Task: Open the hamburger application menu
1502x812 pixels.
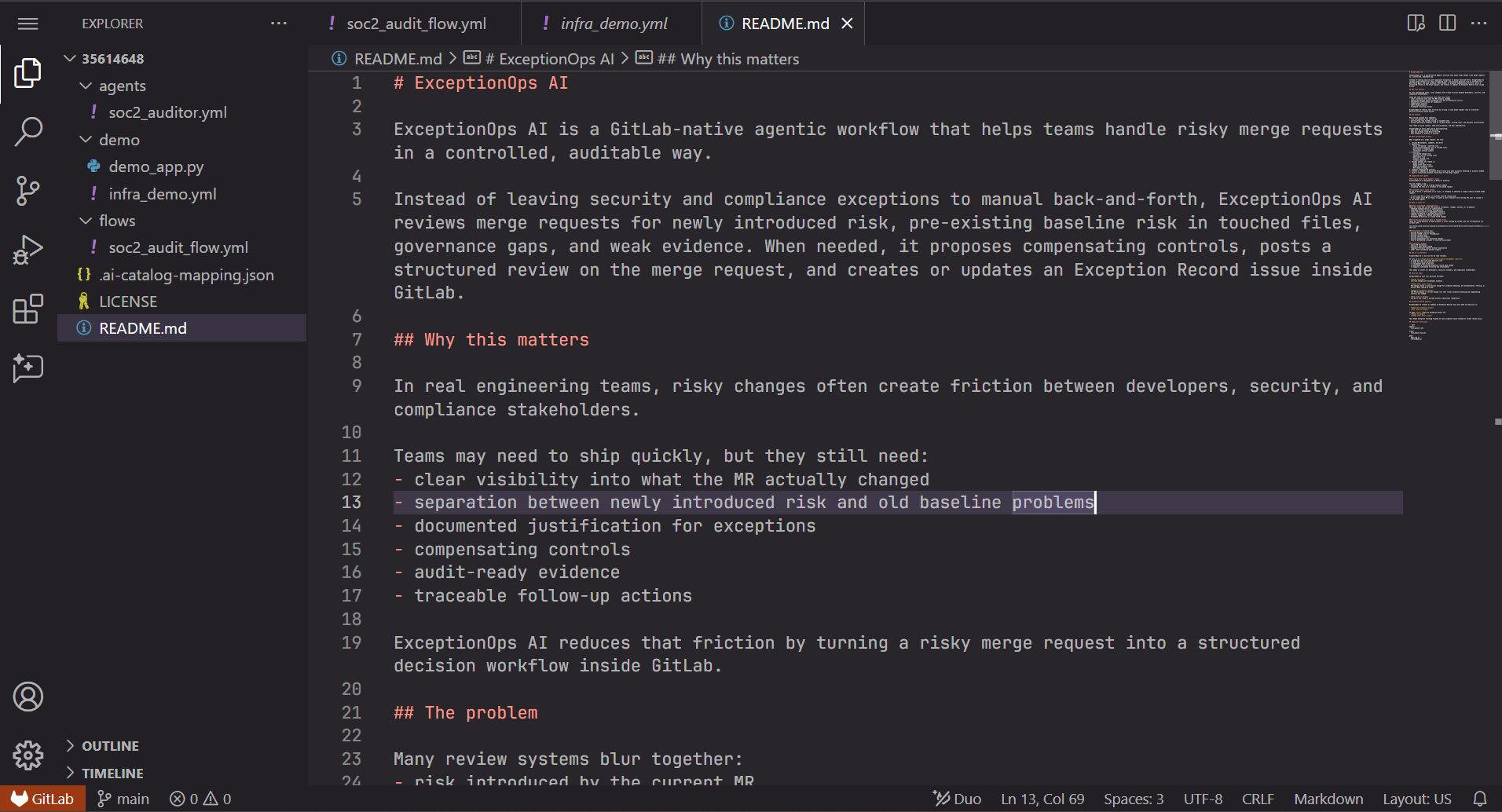Action: [x=27, y=24]
